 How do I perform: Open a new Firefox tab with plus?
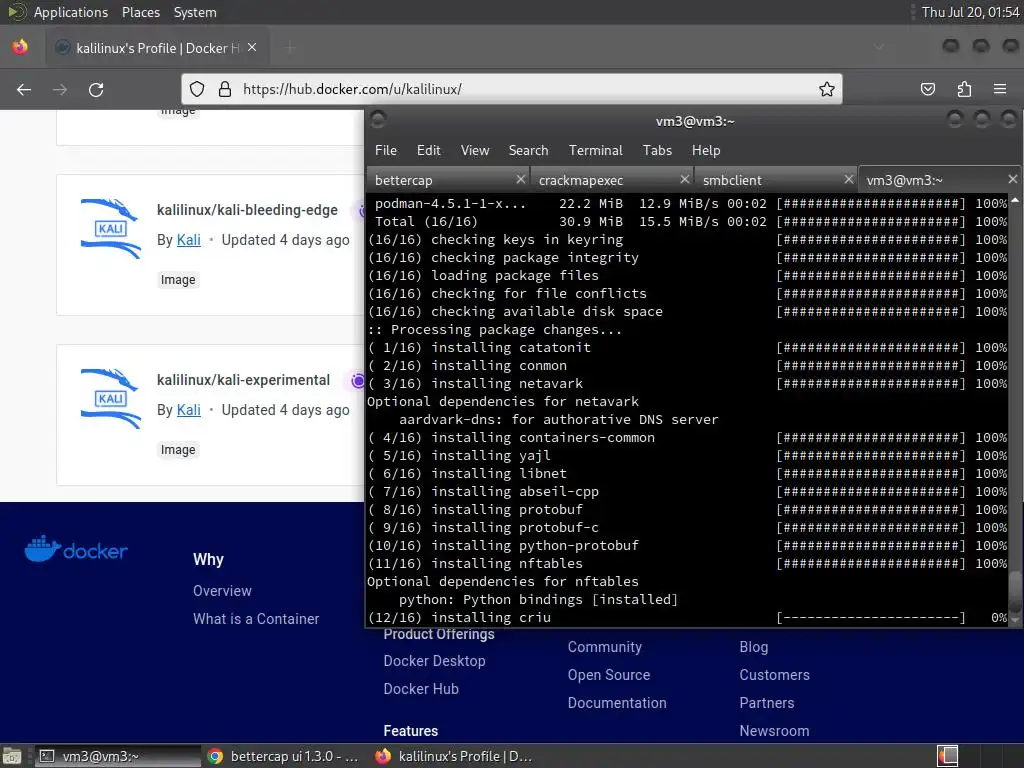pos(290,48)
